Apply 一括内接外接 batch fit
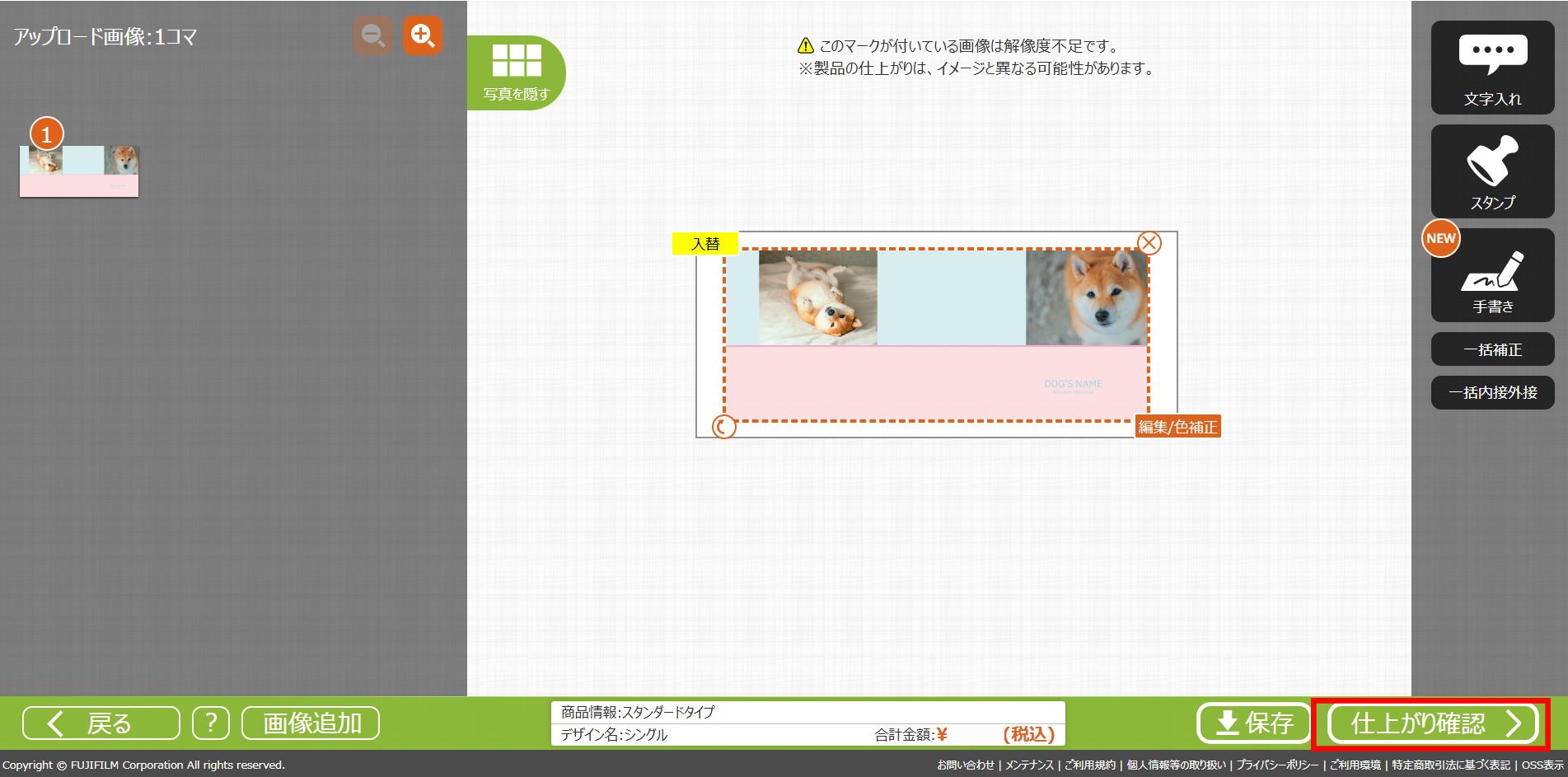 point(1492,392)
